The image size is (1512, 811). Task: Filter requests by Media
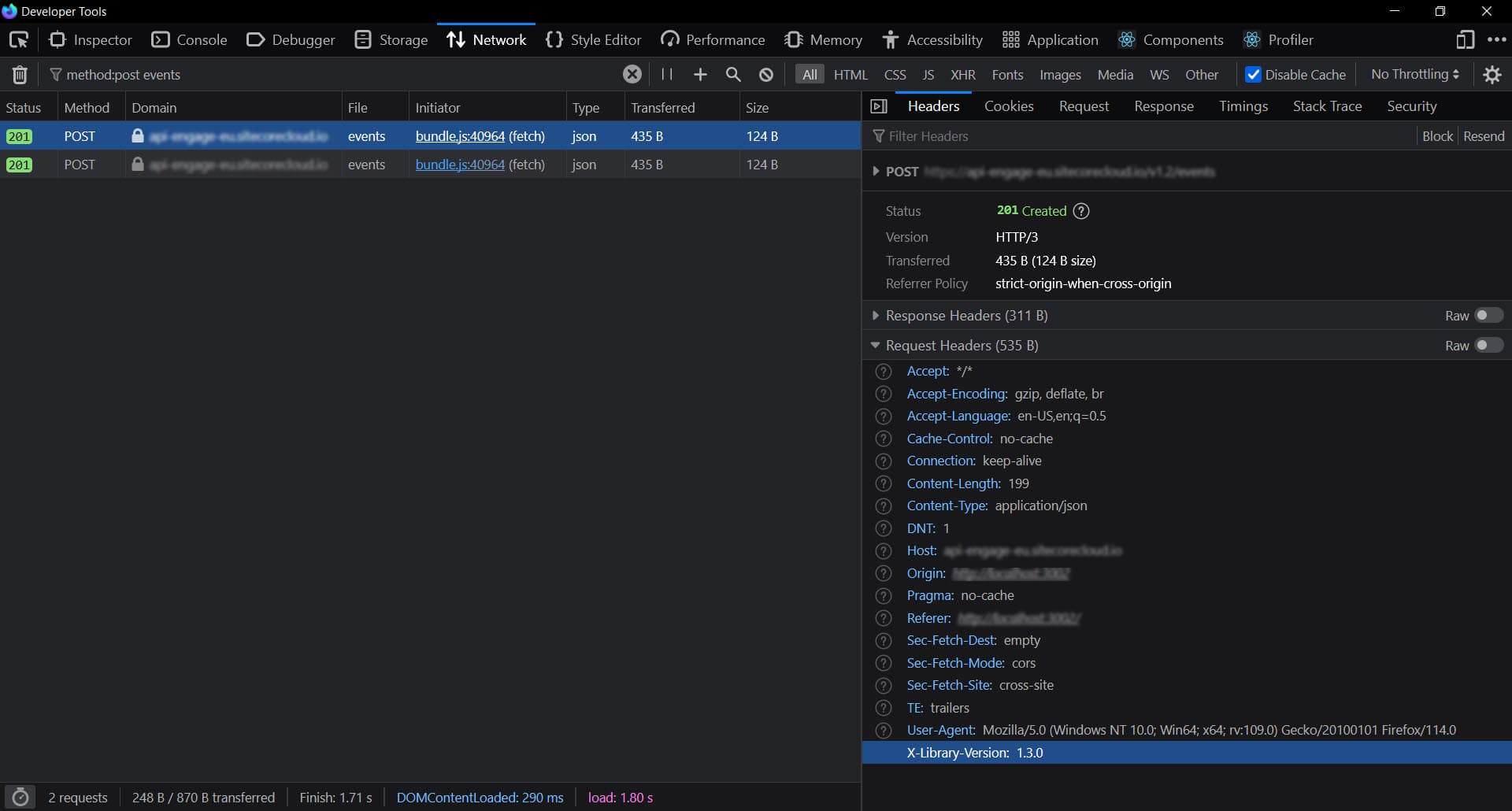click(1115, 74)
